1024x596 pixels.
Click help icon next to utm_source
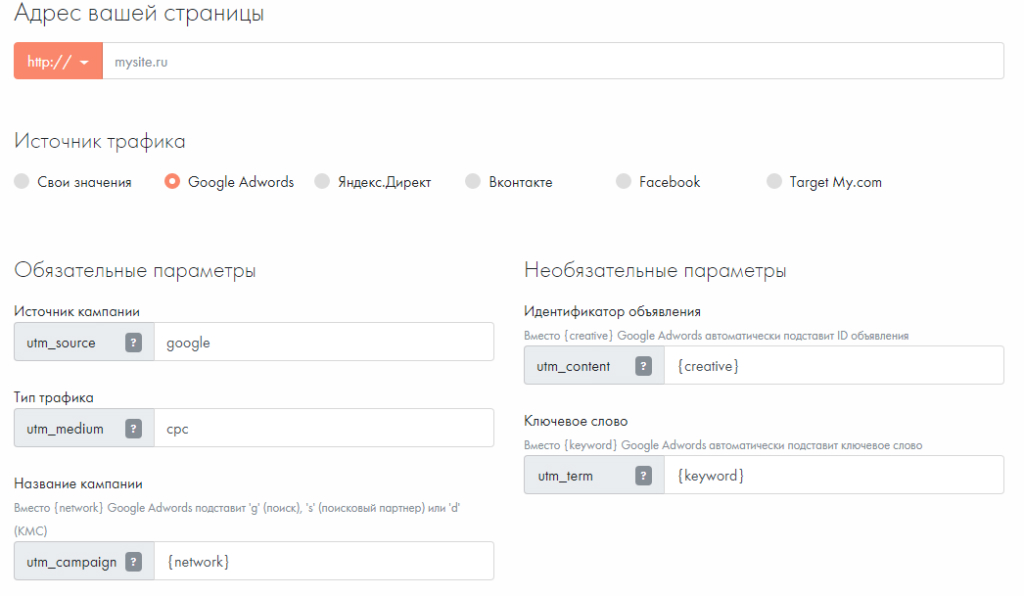pyautogui.click(x=133, y=343)
